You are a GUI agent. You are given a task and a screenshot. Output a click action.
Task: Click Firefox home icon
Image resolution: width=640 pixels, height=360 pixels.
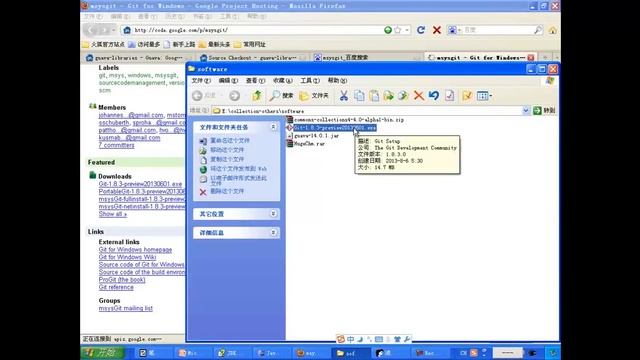point(553,30)
